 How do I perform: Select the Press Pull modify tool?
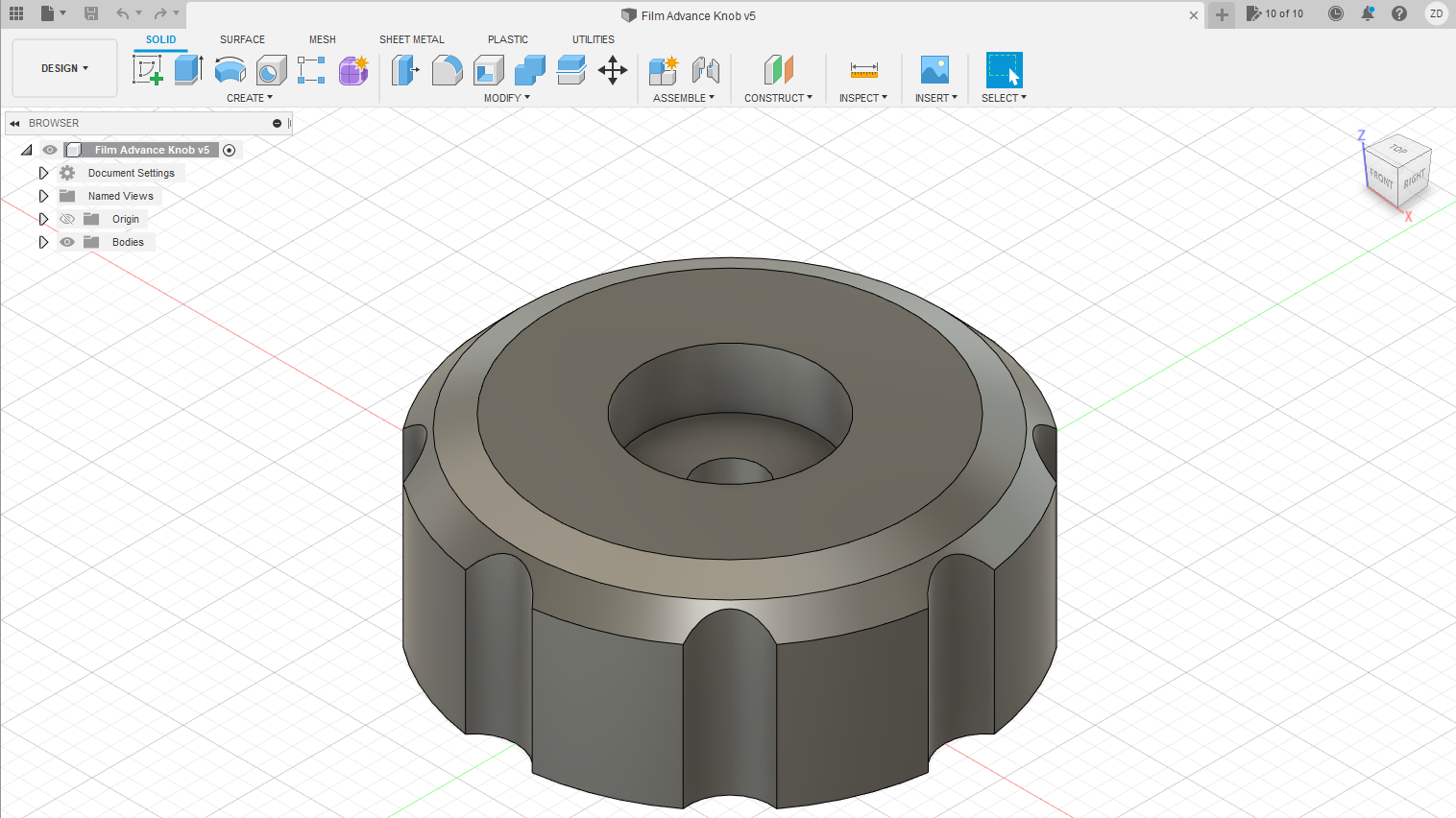(406, 69)
